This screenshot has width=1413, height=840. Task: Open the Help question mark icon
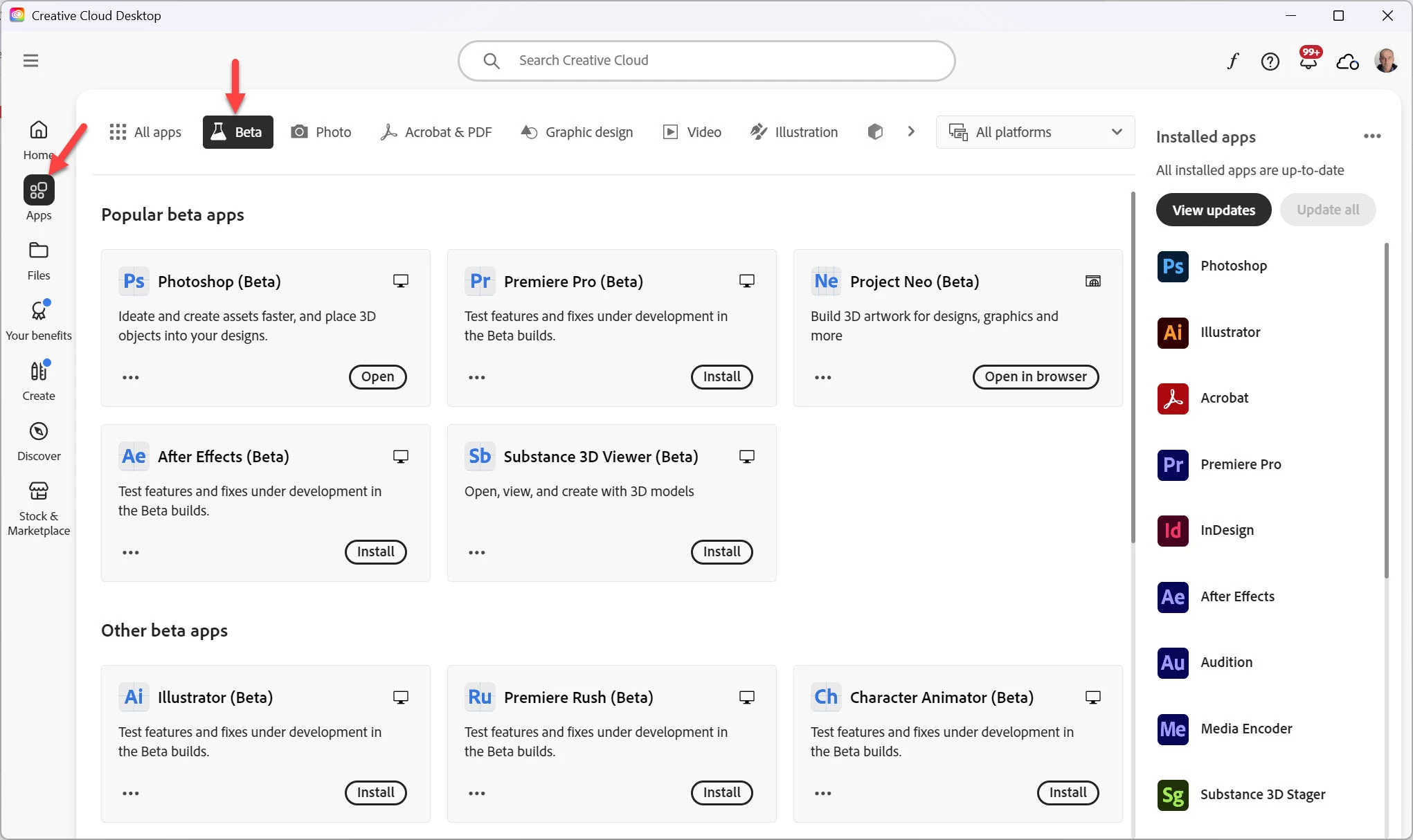coord(1270,62)
